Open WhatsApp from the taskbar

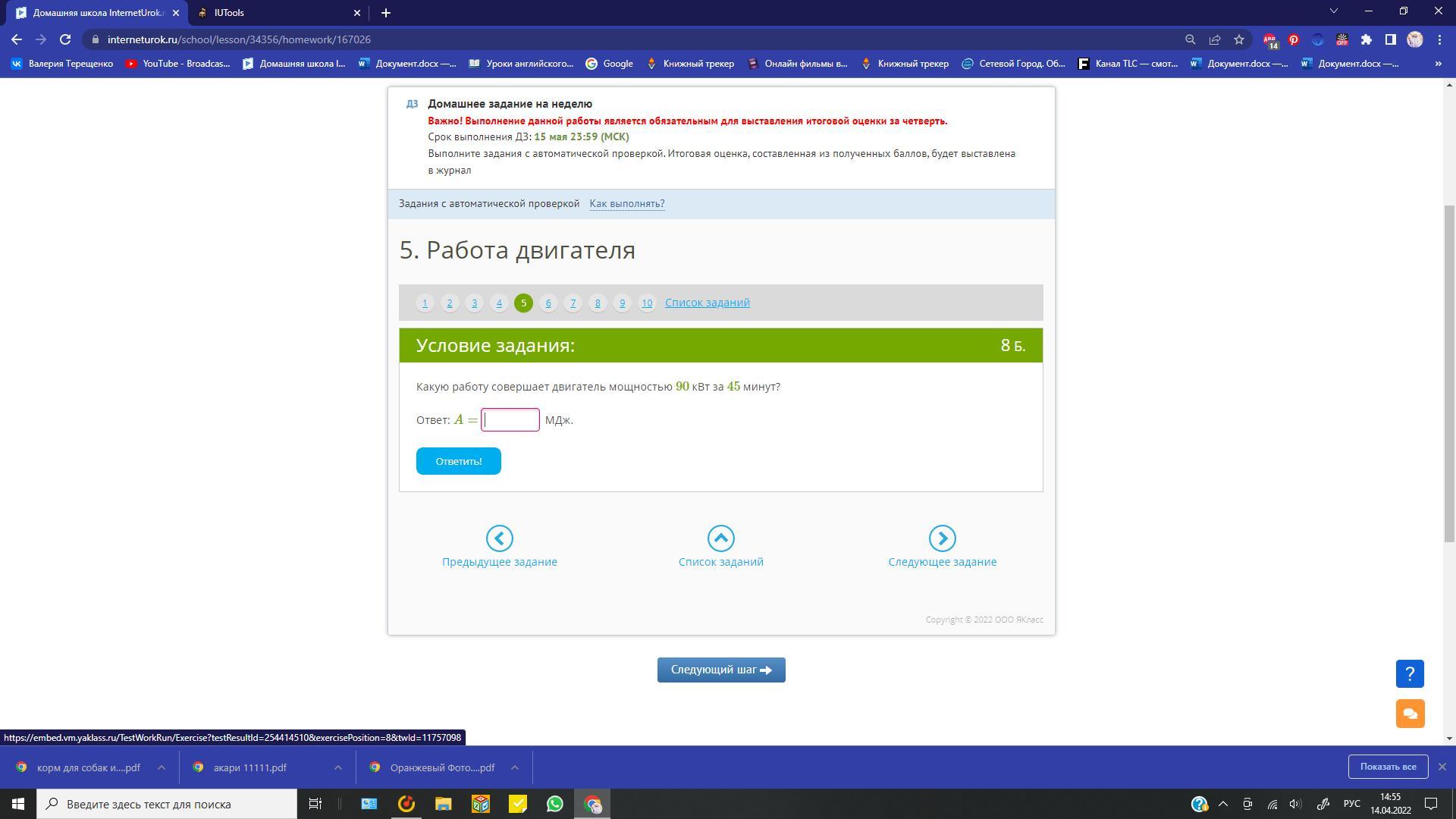pyautogui.click(x=555, y=804)
